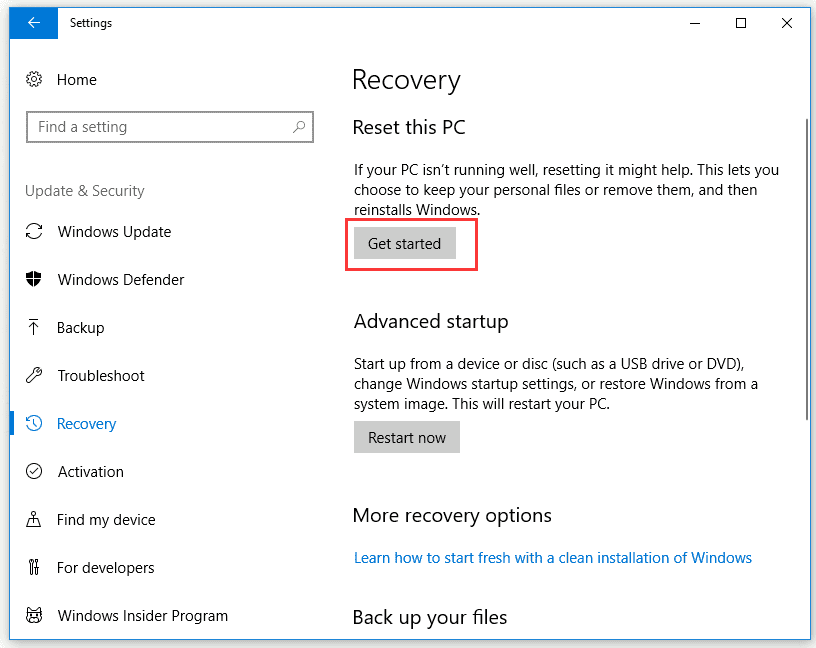This screenshot has height=648, width=816.
Task: Click the Troubleshoot wrench icon
Action: coord(34,376)
